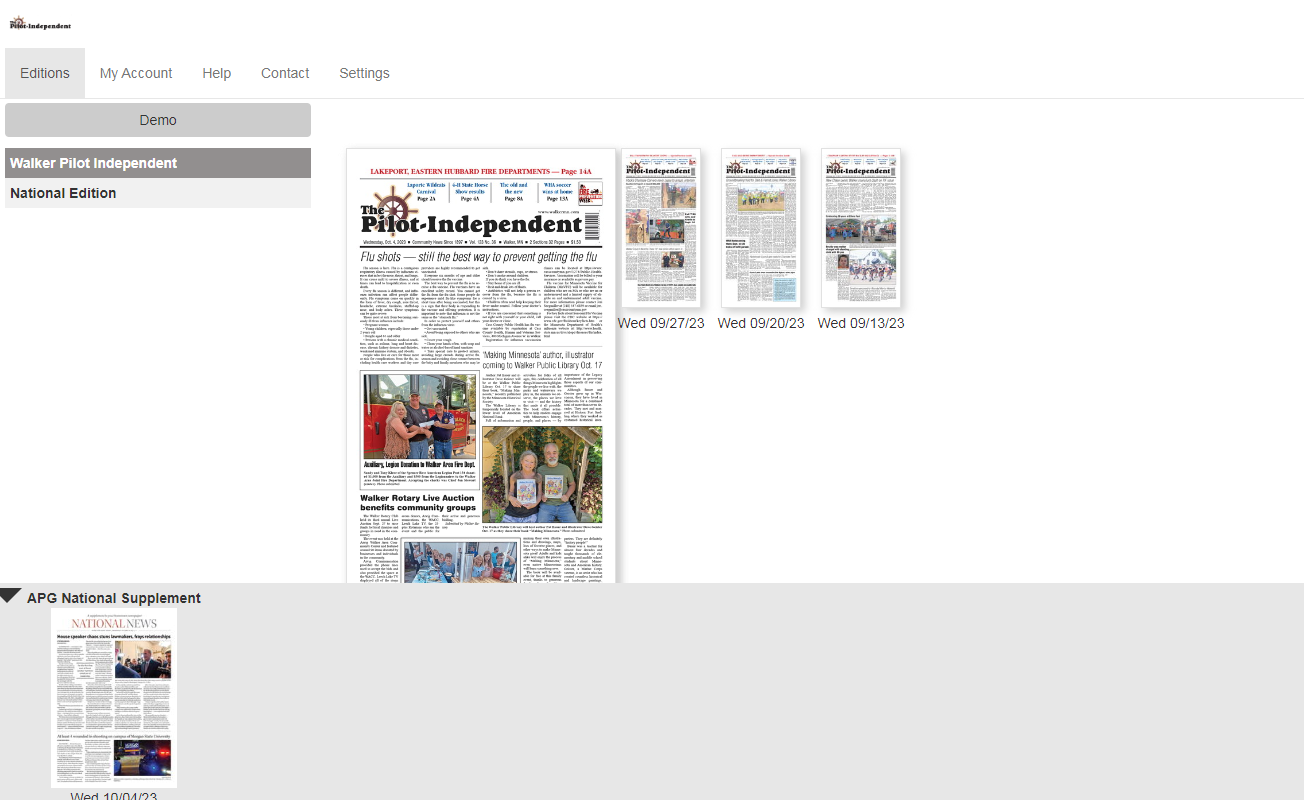The height and width of the screenshot is (800, 1304).
Task: Click the Pilot-Independent logo at top
Action: 40,24
